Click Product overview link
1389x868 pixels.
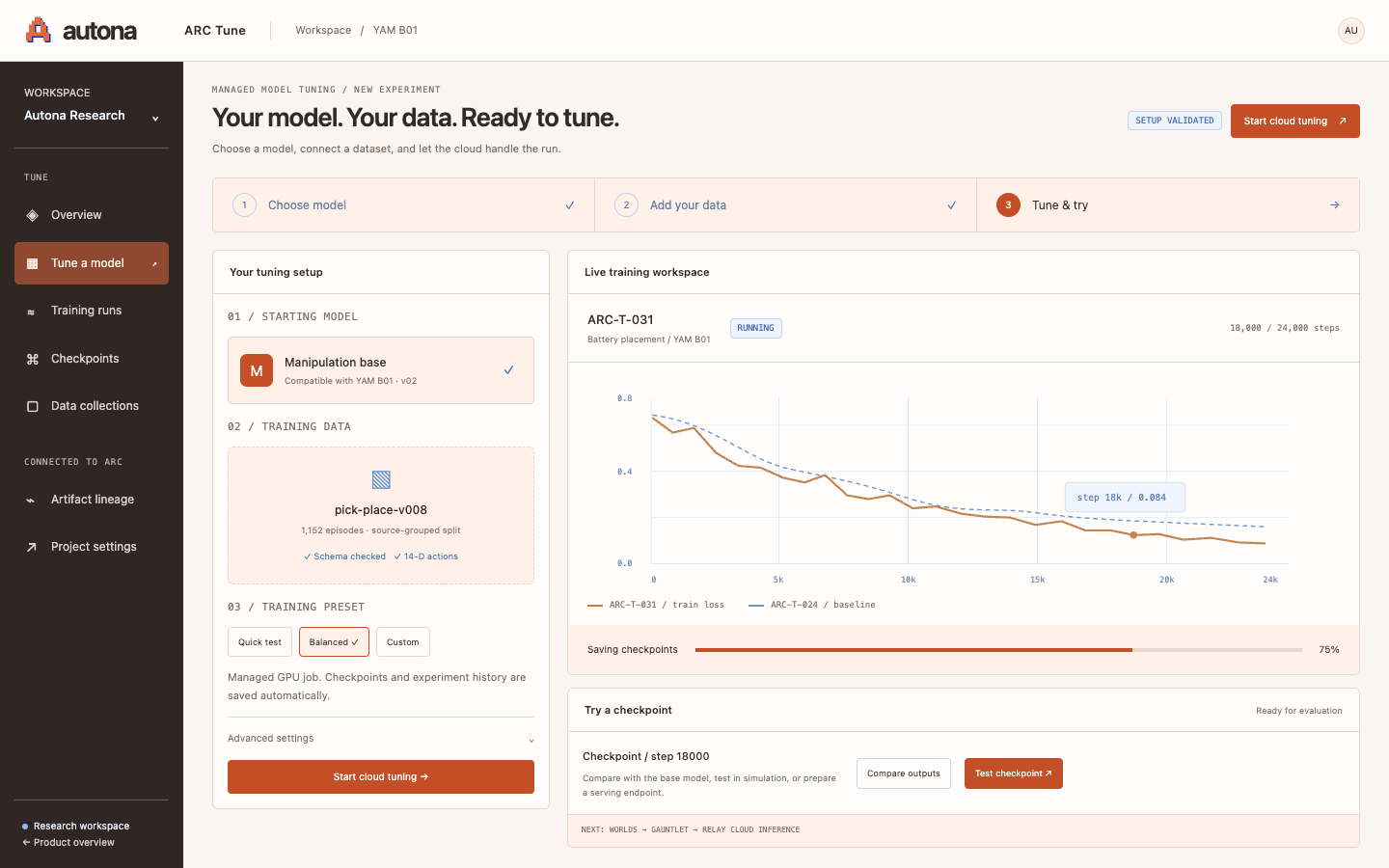coord(68,843)
